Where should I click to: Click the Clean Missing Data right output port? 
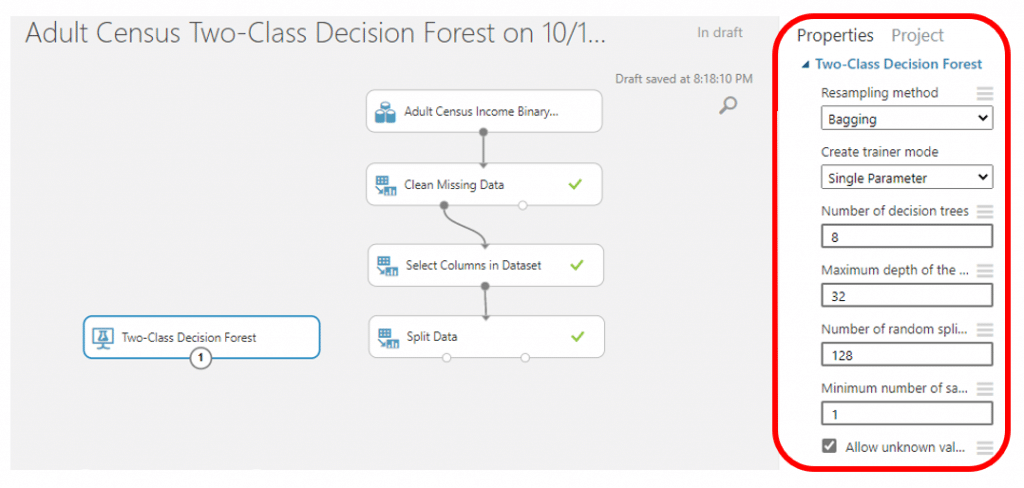(x=522, y=205)
